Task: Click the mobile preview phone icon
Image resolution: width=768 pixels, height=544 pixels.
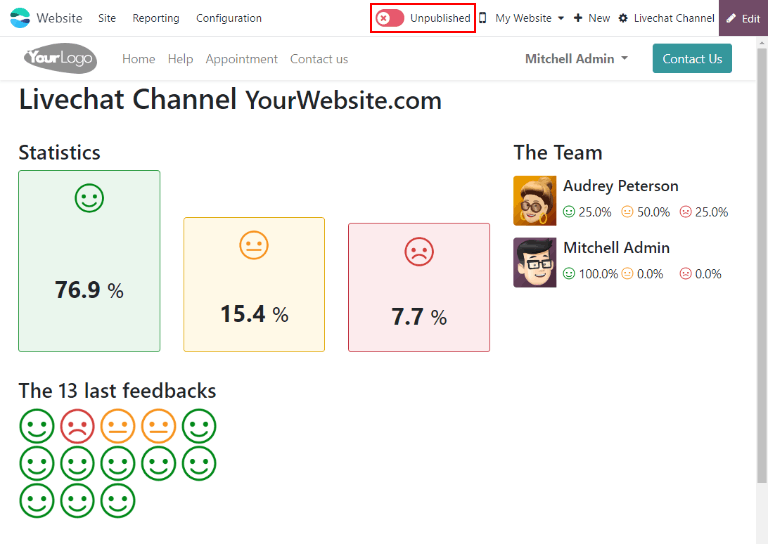Action: coord(483,18)
